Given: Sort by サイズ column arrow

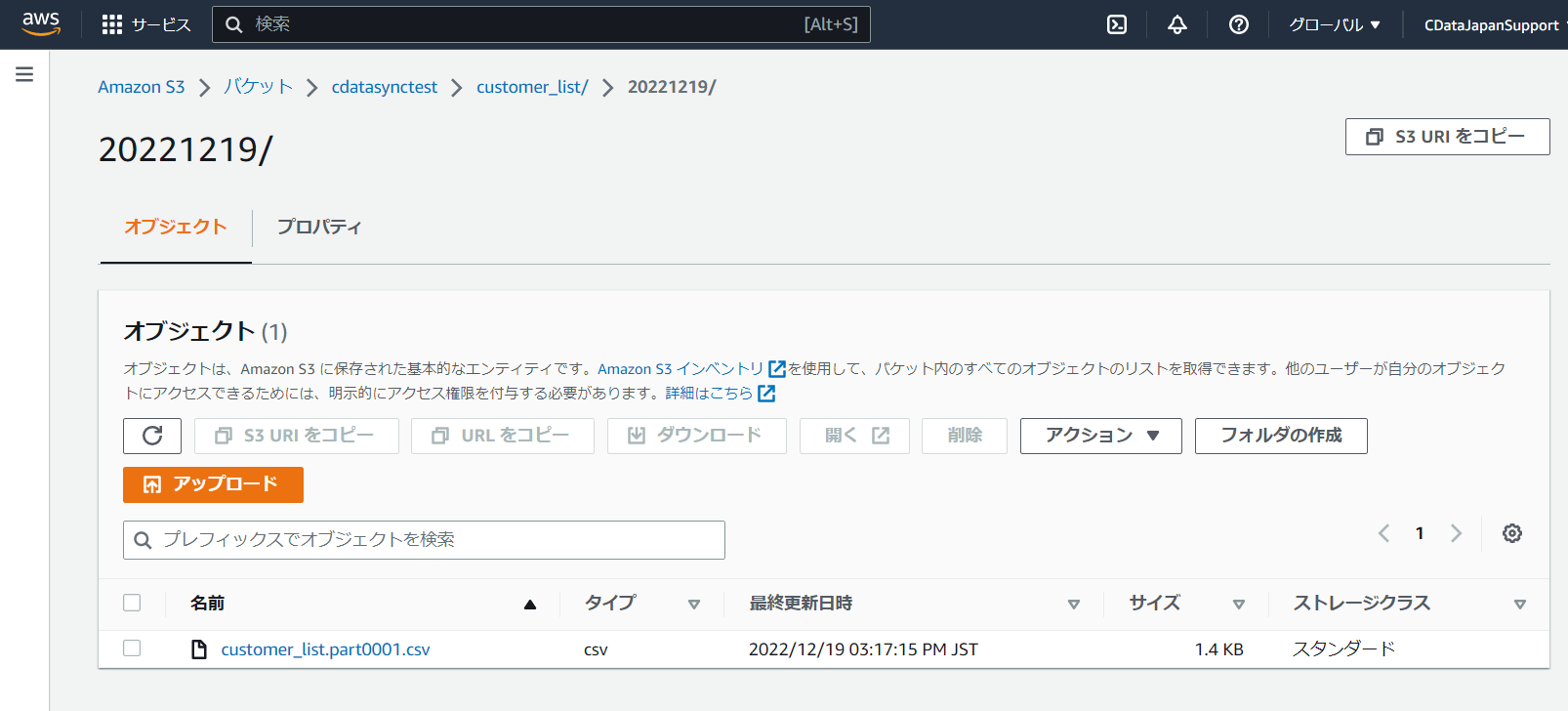Looking at the screenshot, I should (x=1239, y=605).
